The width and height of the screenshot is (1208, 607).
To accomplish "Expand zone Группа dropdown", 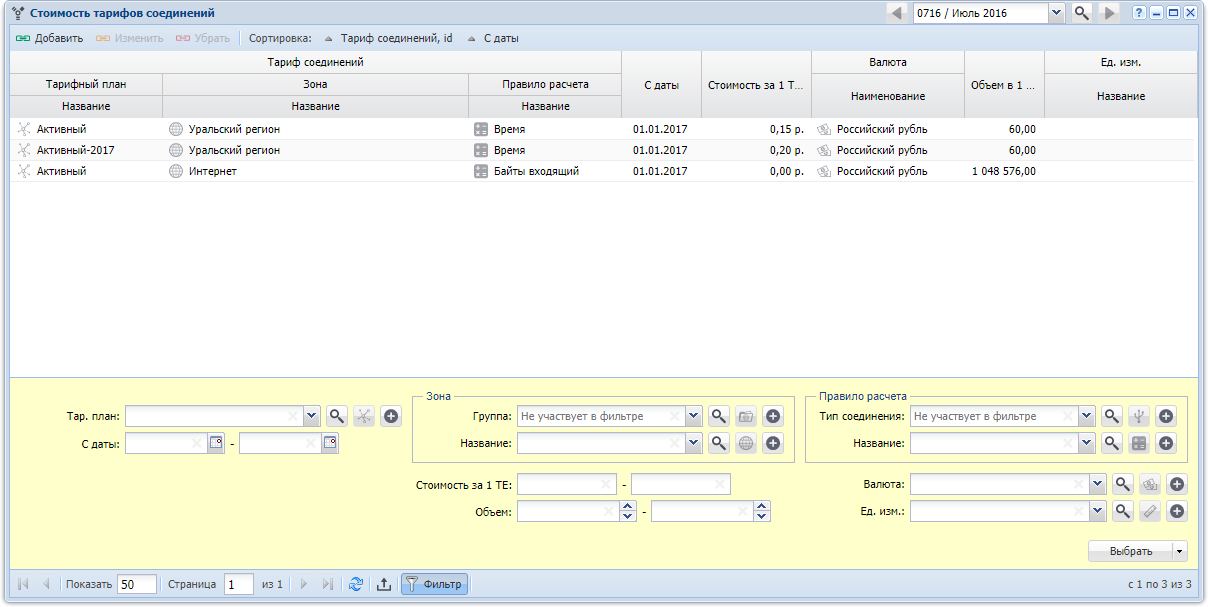I will pos(694,416).
